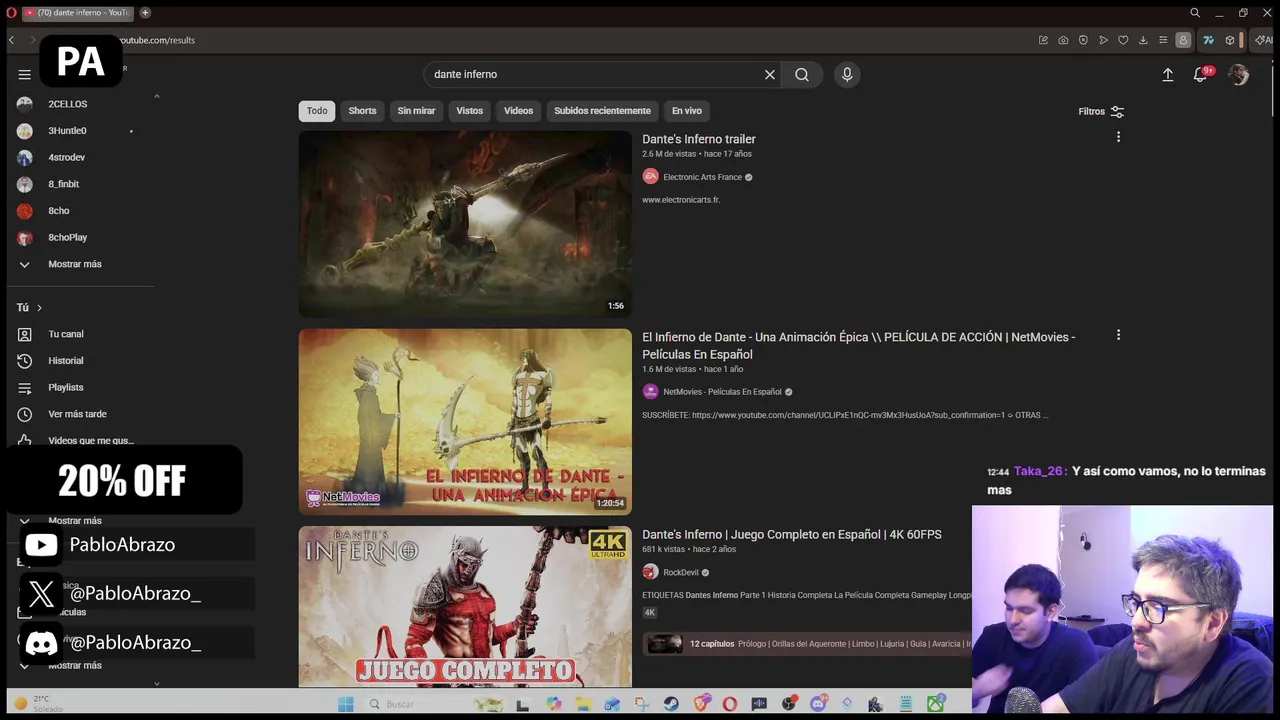Go to Tu canal
The width and height of the screenshot is (1280, 720).
click(66, 334)
